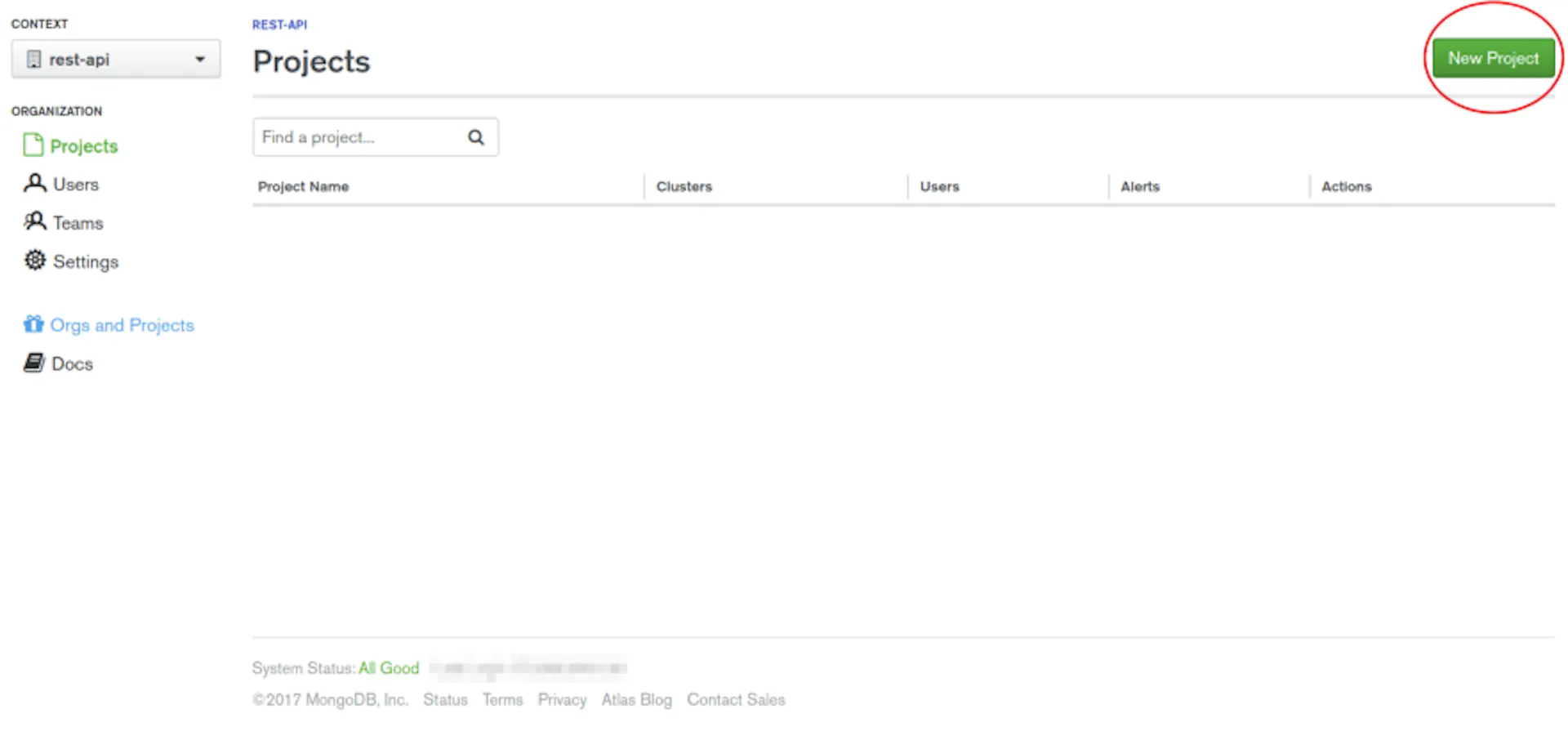Click the search magnifier icon
1568x736 pixels.
(x=476, y=137)
